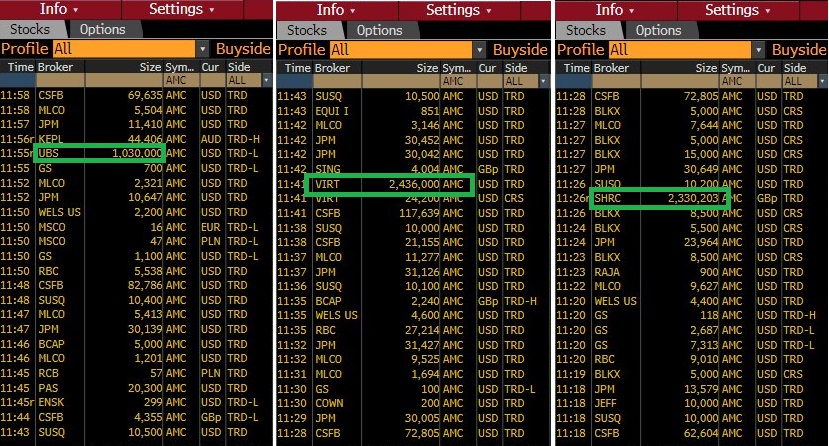Select the KEPL 44,406 AUD row

click(x=136, y=139)
